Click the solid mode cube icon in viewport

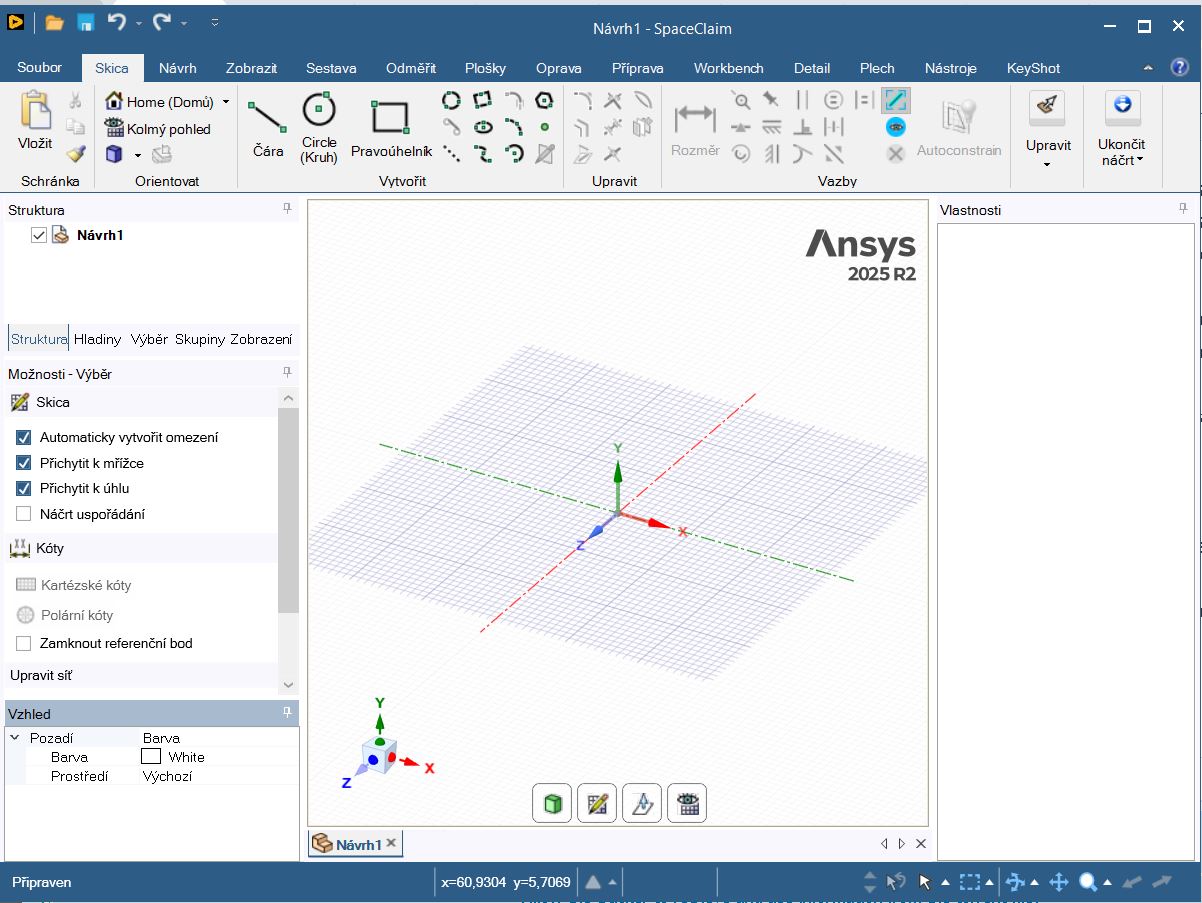(552, 803)
